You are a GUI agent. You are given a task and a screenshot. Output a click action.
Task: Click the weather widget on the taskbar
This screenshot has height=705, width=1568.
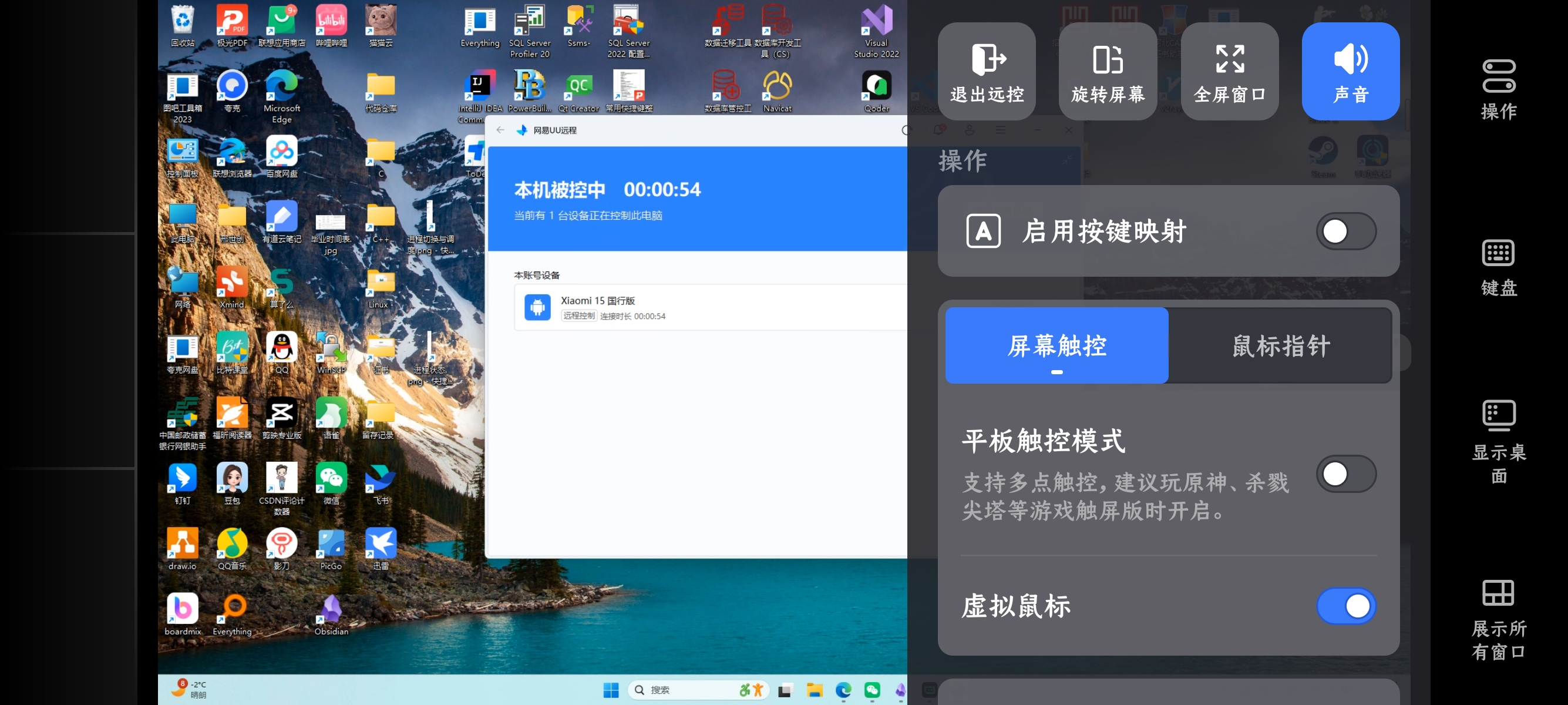click(189, 689)
